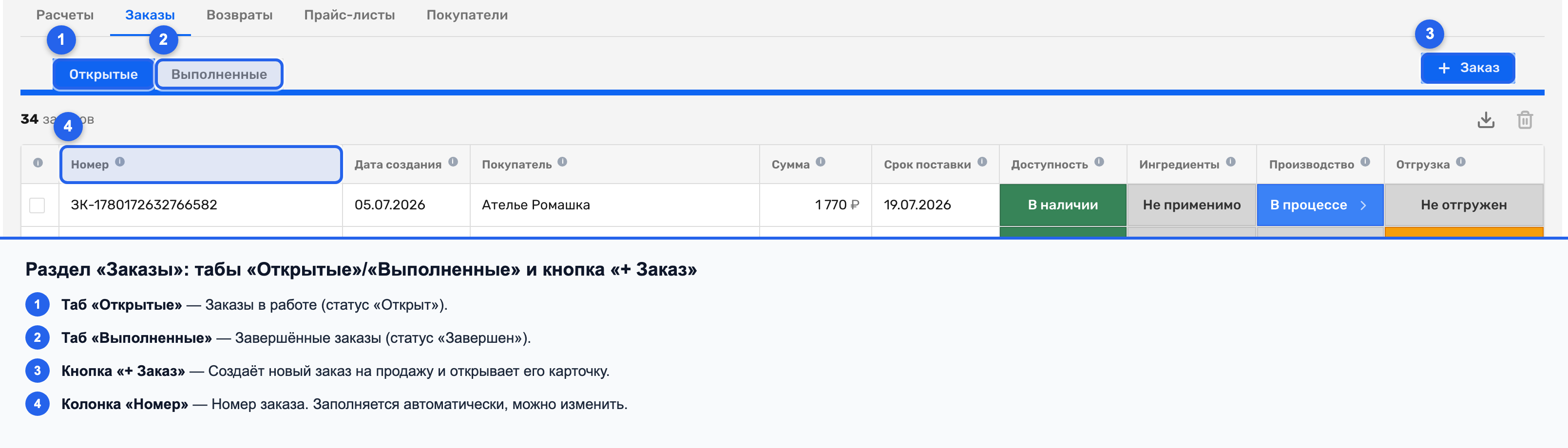This screenshot has width=1568, height=448.
Task: Select the Открытые orders filter
Action: (x=103, y=74)
